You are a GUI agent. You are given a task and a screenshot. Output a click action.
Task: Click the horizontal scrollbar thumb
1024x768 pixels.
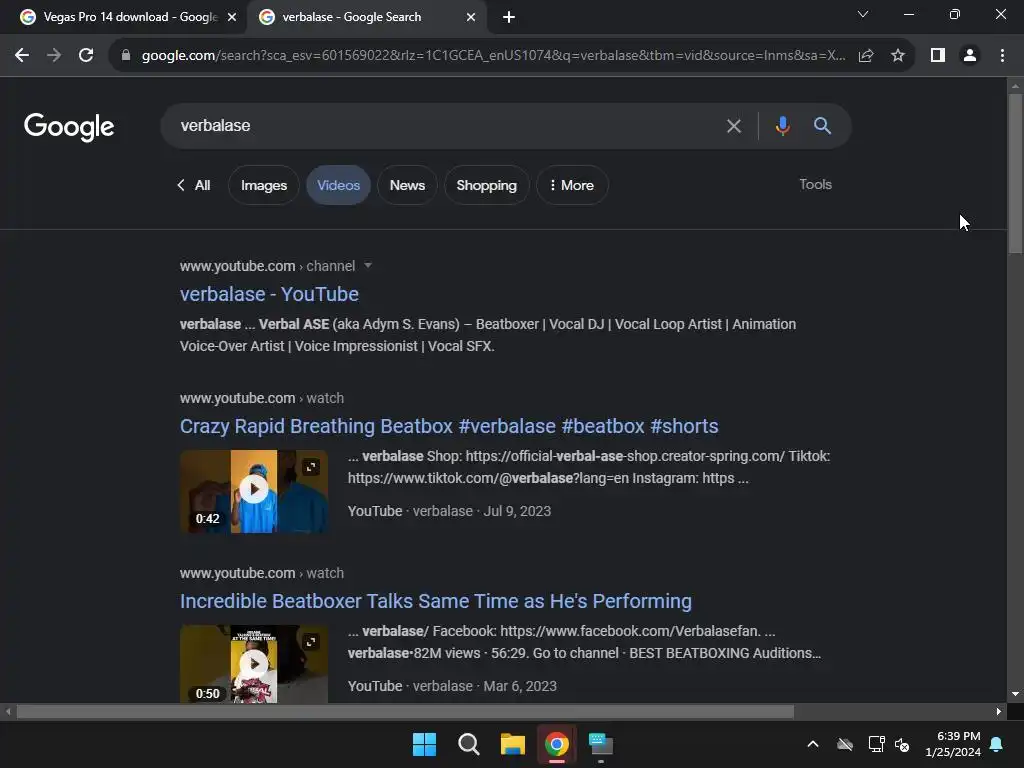[x=405, y=712]
